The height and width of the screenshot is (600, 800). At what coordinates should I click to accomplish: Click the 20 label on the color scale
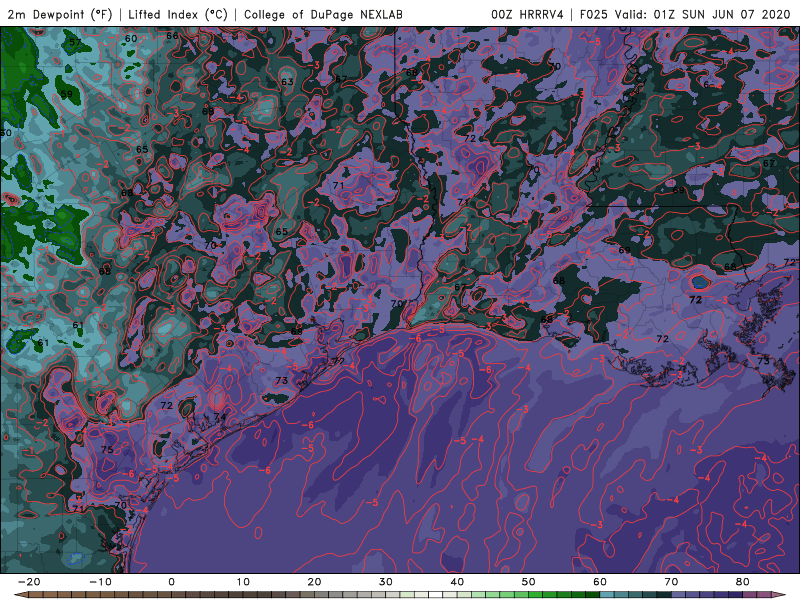[314, 582]
